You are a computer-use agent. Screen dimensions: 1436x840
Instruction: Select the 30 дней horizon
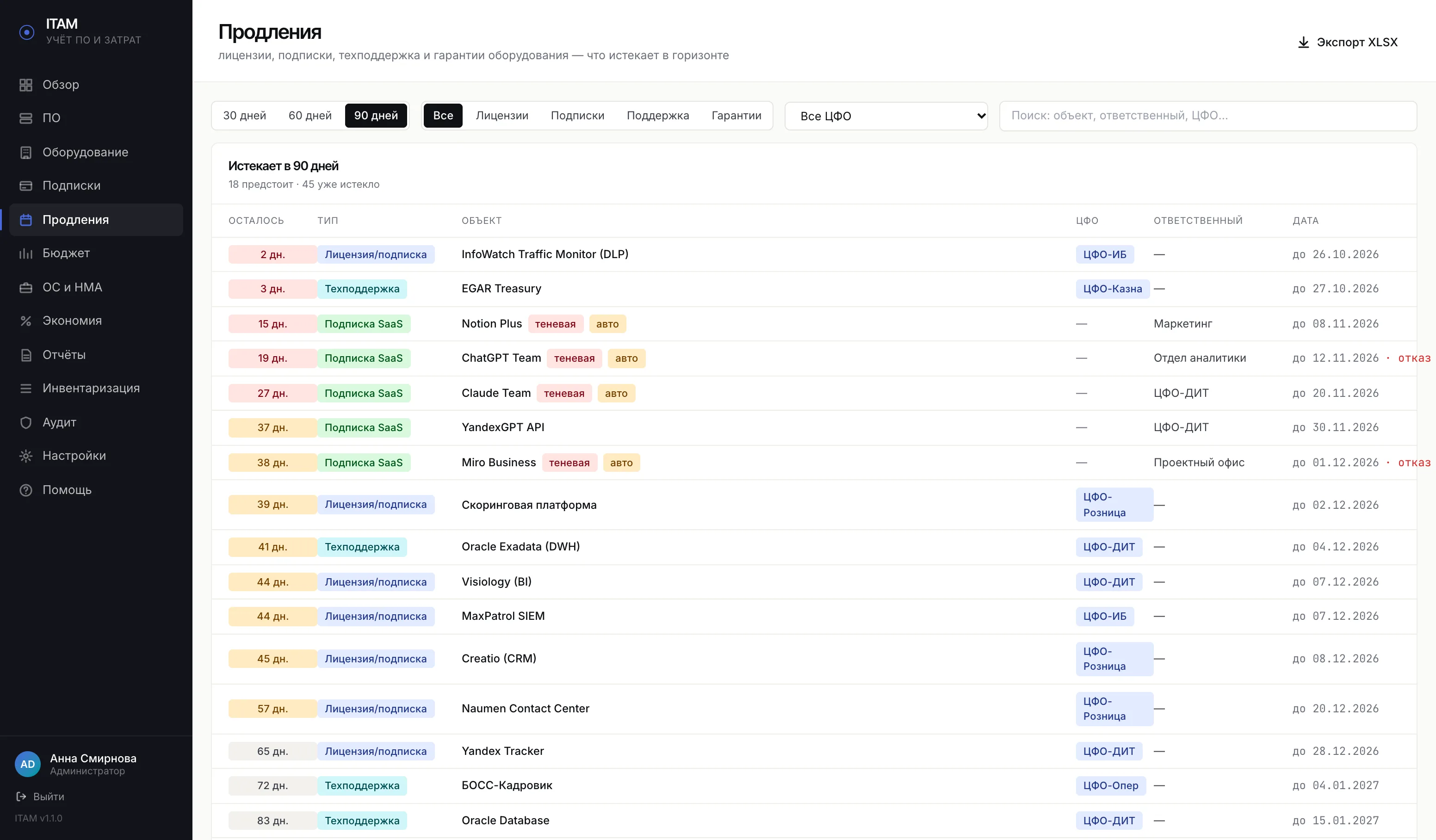[x=244, y=116]
